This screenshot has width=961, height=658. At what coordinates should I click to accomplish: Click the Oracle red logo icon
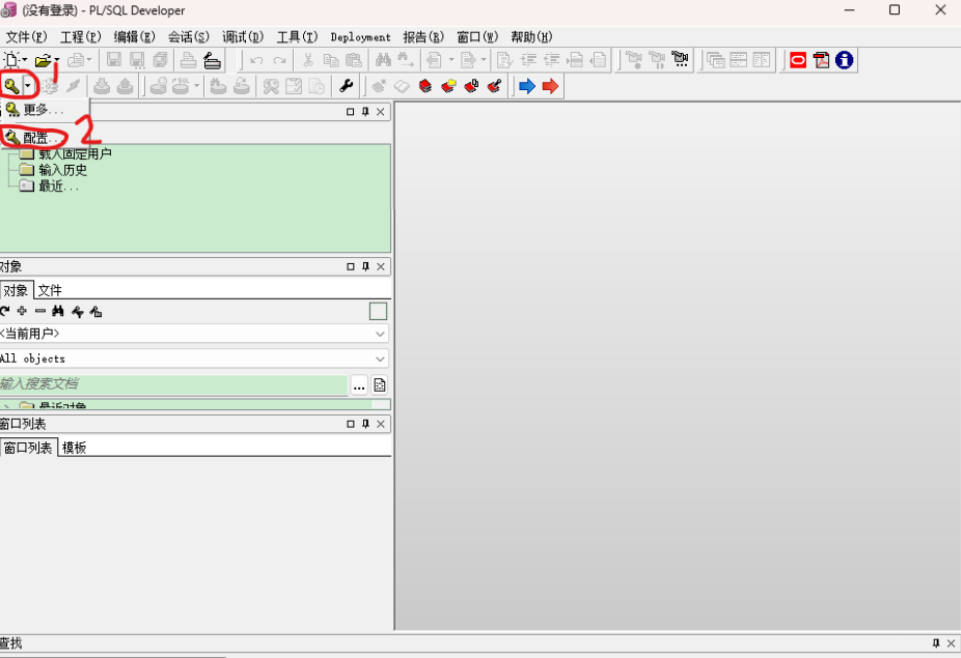pyautogui.click(x=798, y=60)
